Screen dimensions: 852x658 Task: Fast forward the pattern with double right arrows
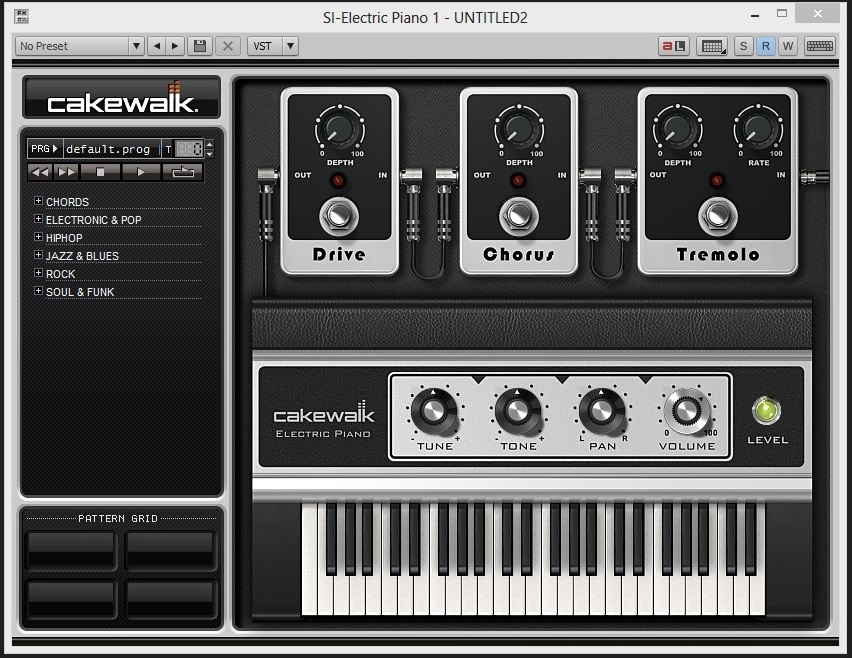(66, 172)
